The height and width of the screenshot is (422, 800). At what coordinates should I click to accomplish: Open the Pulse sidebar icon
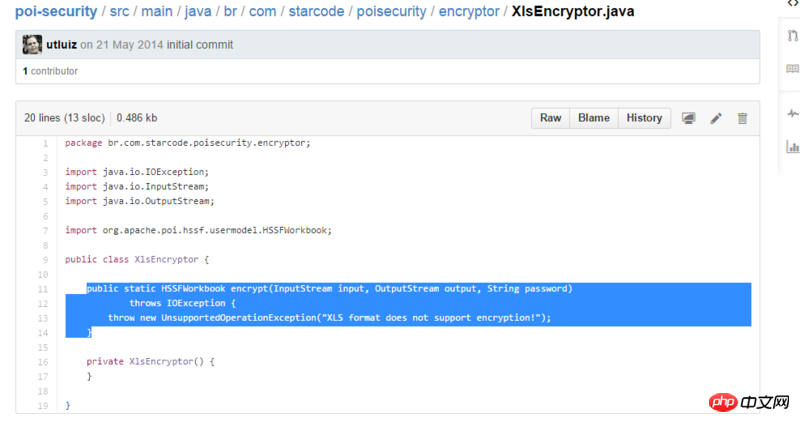tap(793, 112)
